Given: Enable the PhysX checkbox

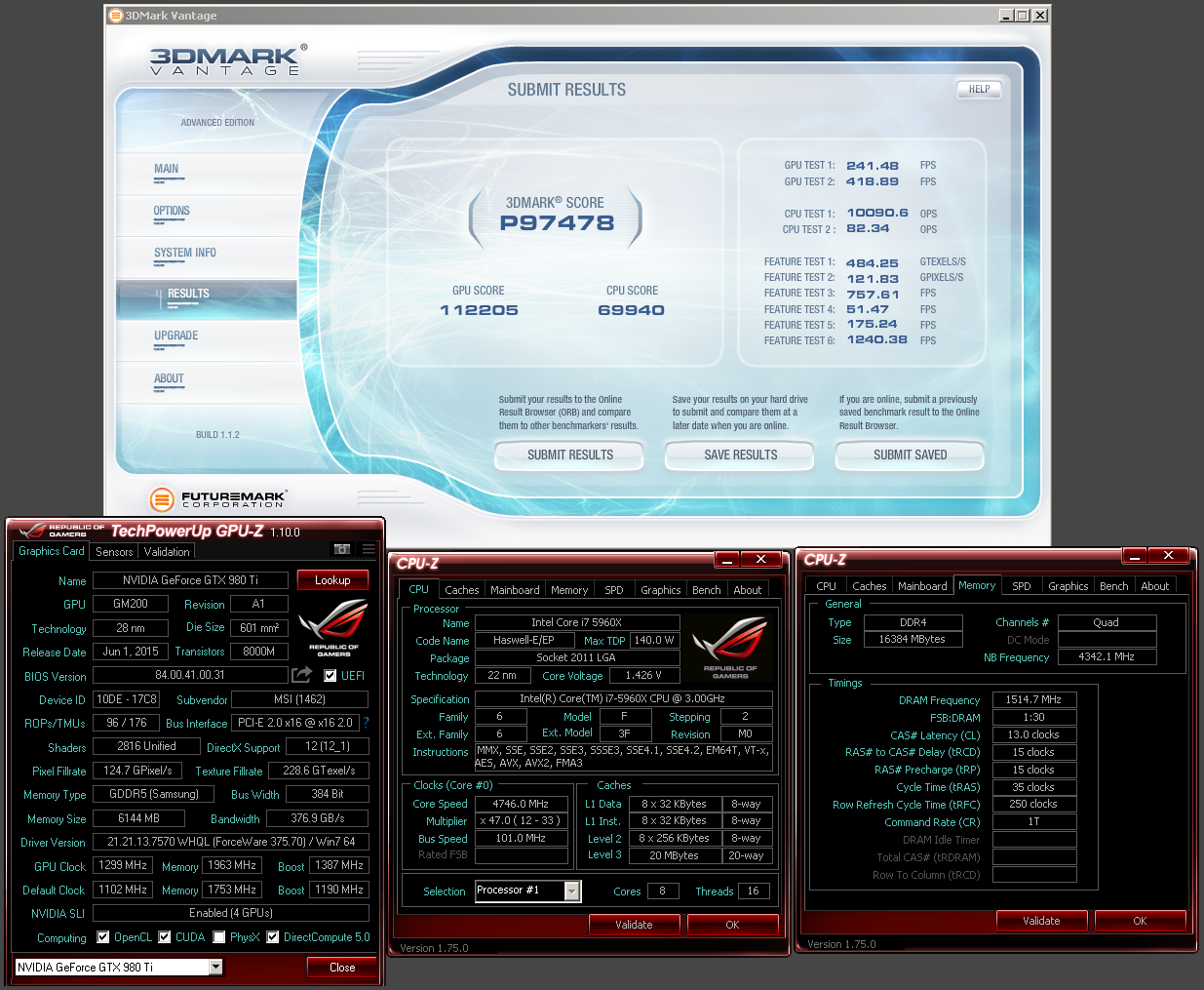Looking at the screenshot, I should (219, 937).
